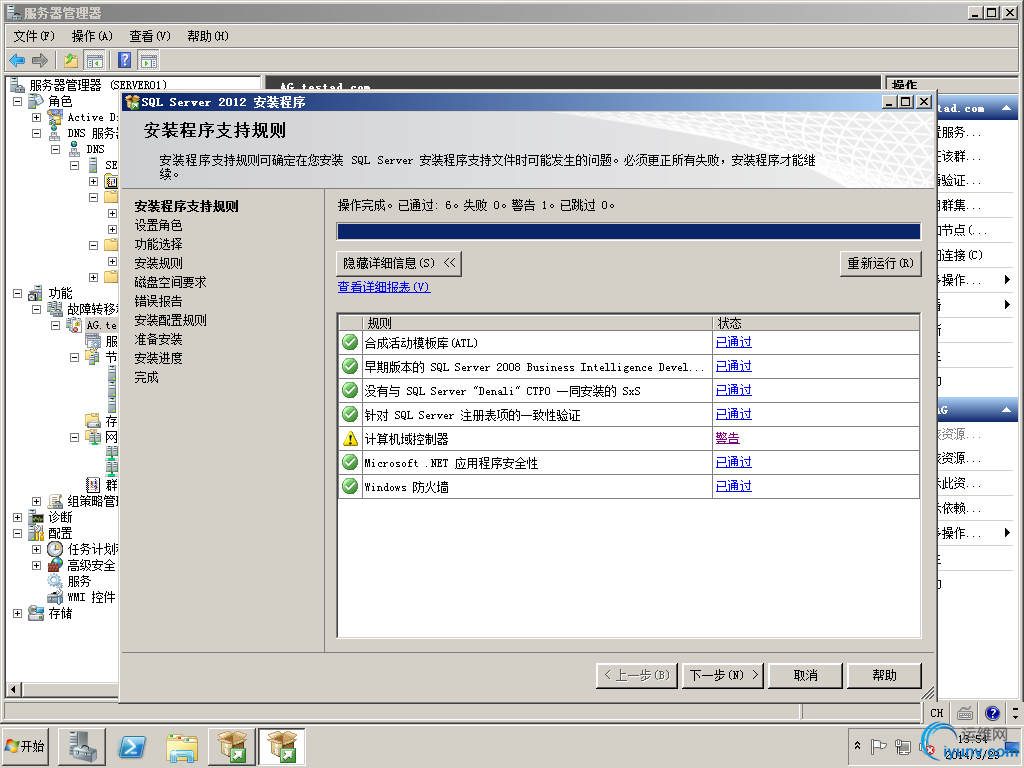Open 已通过 link for 合成活动模板库(ATL)
This screenshot has height=768, width=1024.
(x=733, y=342)
